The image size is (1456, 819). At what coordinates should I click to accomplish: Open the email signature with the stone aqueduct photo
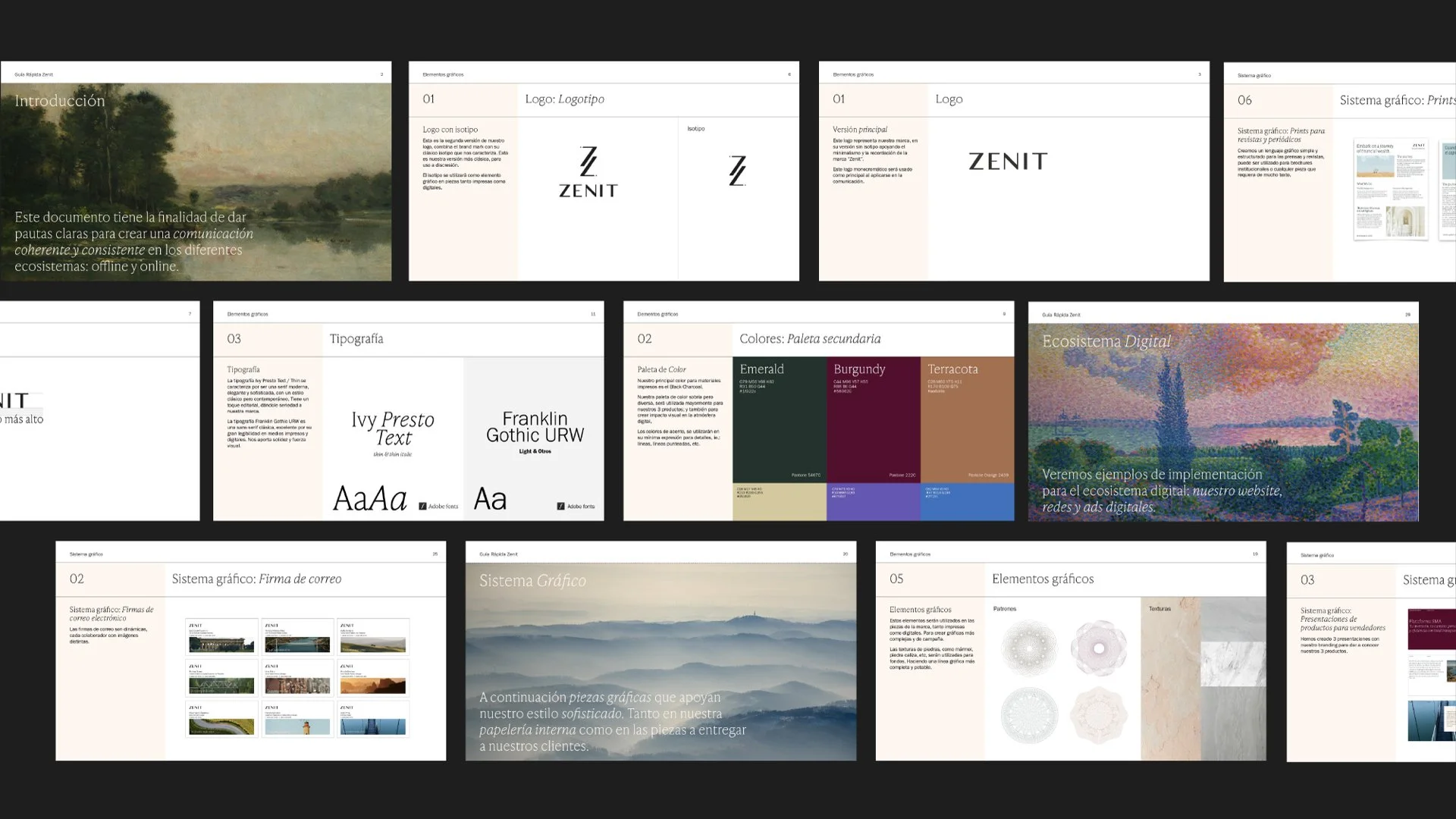pos(221,636)
